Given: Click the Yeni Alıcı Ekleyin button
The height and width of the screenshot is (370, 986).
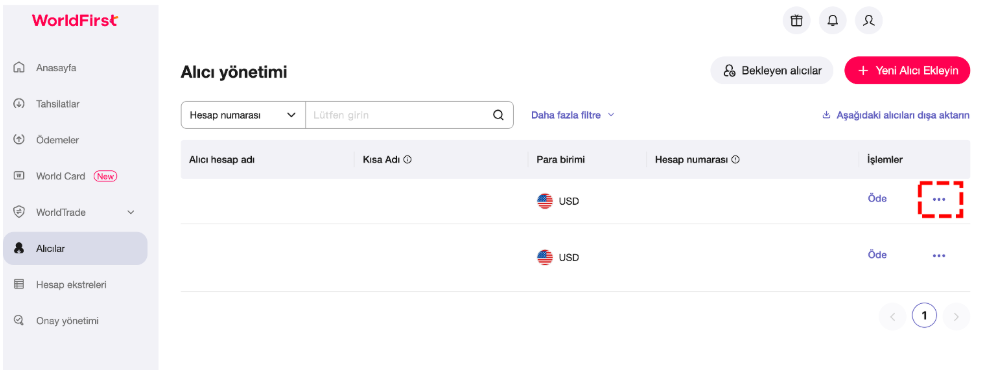Looking at the screenshot, I should click(907, 70).
